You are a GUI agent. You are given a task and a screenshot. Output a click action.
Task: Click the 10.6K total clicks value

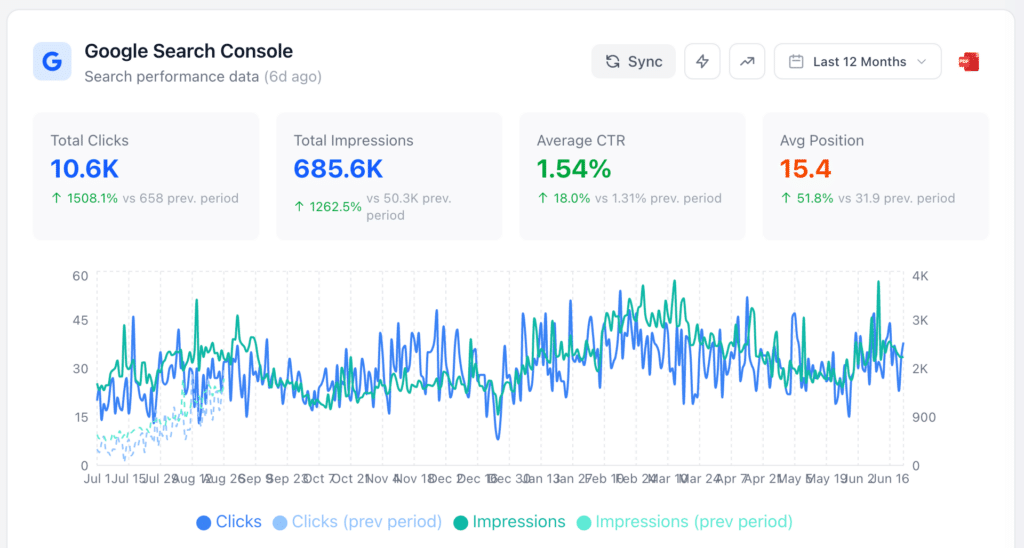84,169
